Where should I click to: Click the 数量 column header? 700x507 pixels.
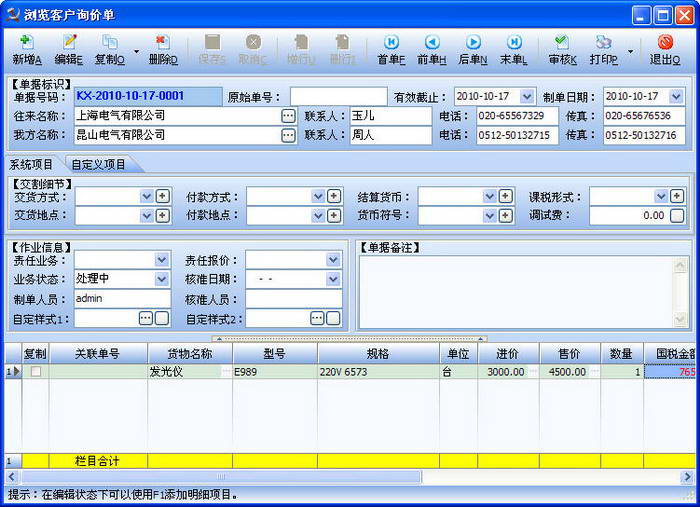coord(621,354)
